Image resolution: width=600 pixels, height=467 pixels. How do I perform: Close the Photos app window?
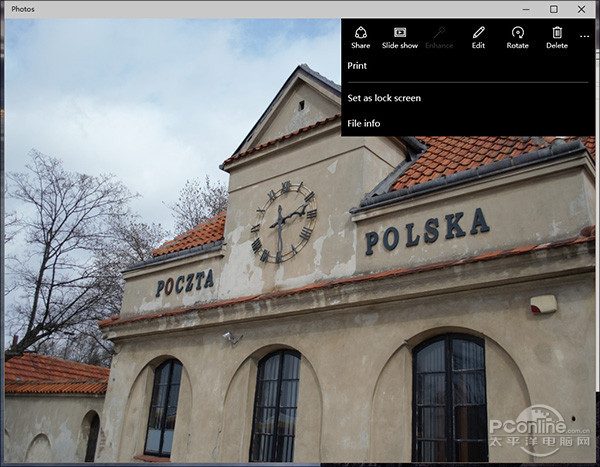tap(582, 9)
